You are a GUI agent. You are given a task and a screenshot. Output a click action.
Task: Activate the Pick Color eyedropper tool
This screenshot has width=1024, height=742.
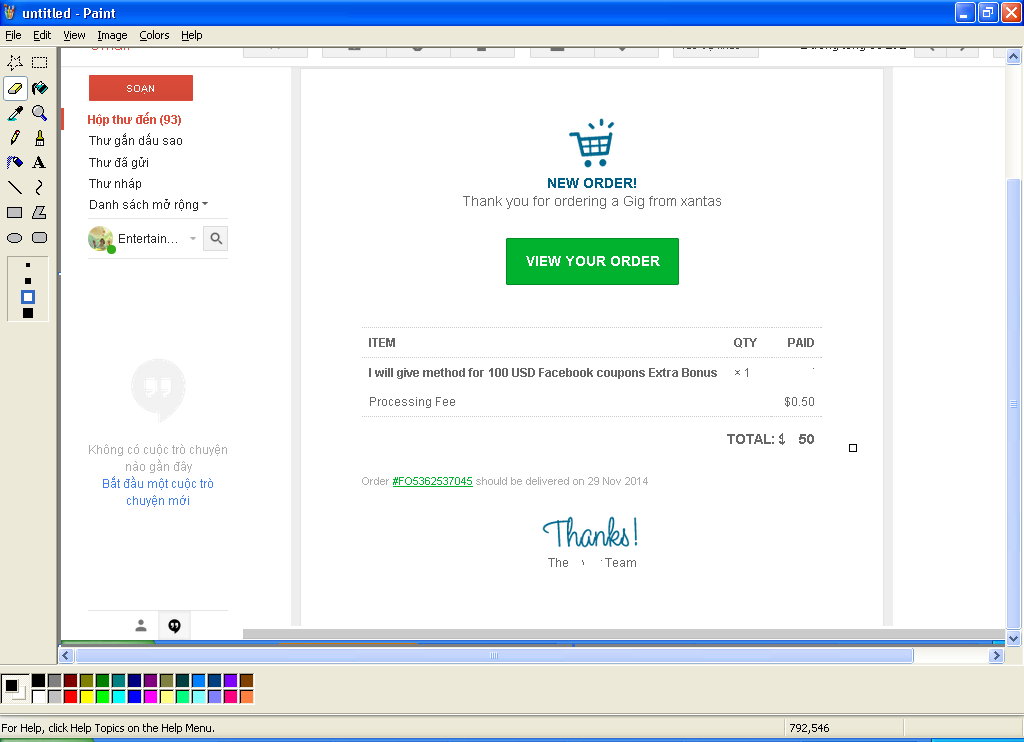pos(14,113)
